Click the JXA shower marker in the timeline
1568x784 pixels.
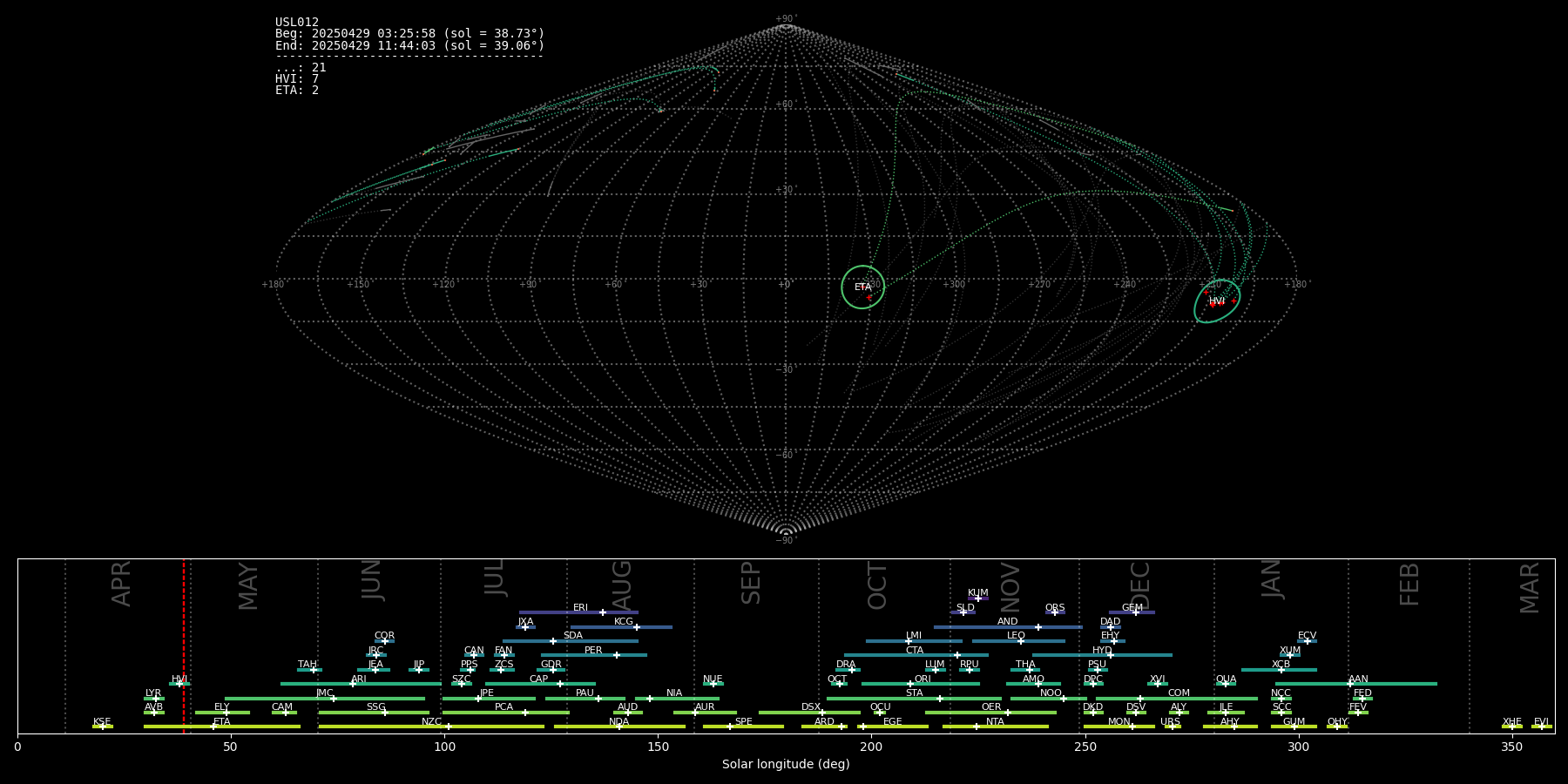pyautogui.click(x=525, y=627)
